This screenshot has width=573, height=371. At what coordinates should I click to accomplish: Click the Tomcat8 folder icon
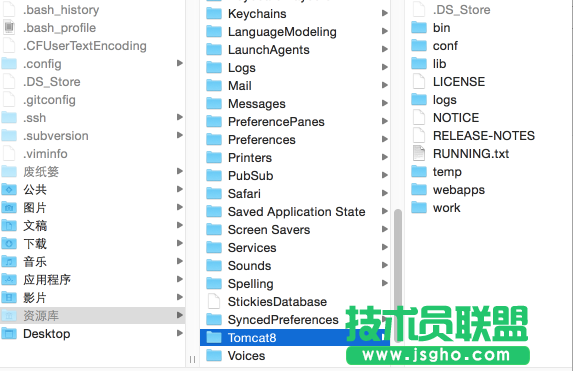(x=214, y=337)
